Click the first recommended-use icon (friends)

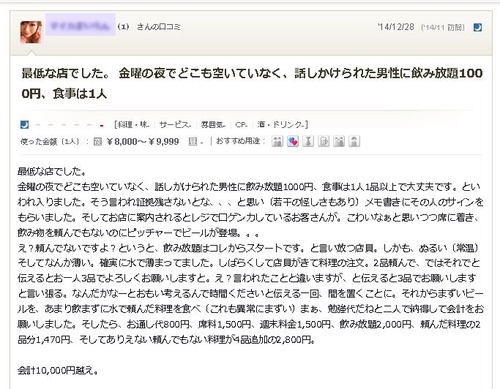(x=277, y=141)
